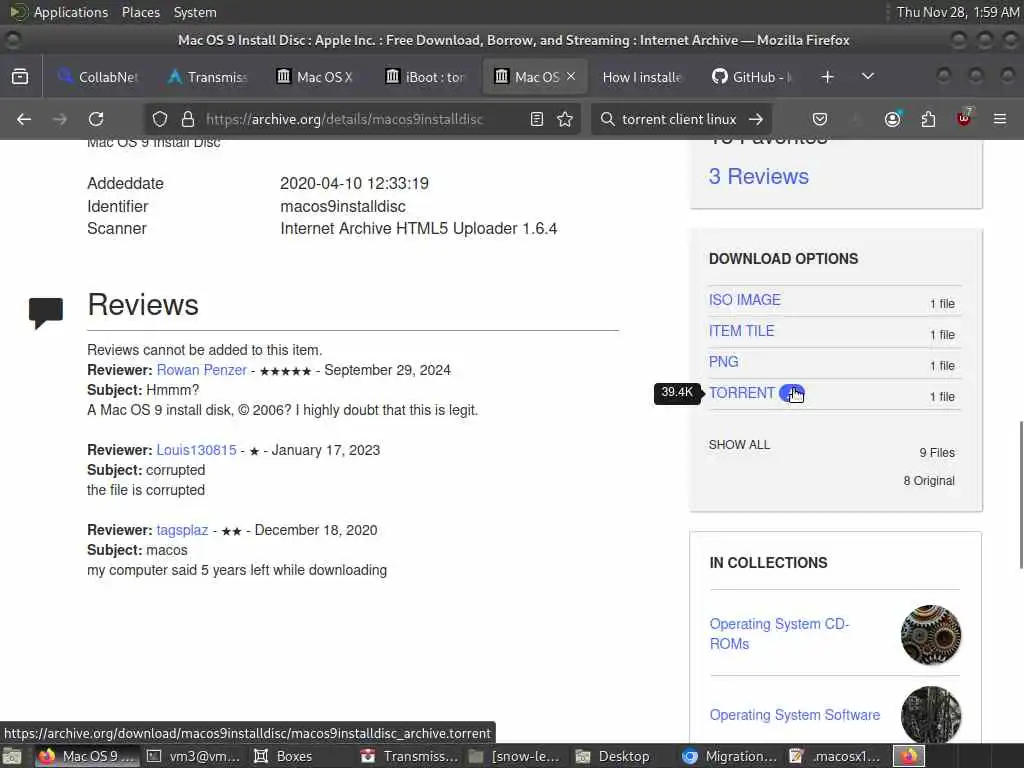Viewport: 1024px width, 768px height.
Task: Open Firefox View tab overview icon
Action: 20,76
